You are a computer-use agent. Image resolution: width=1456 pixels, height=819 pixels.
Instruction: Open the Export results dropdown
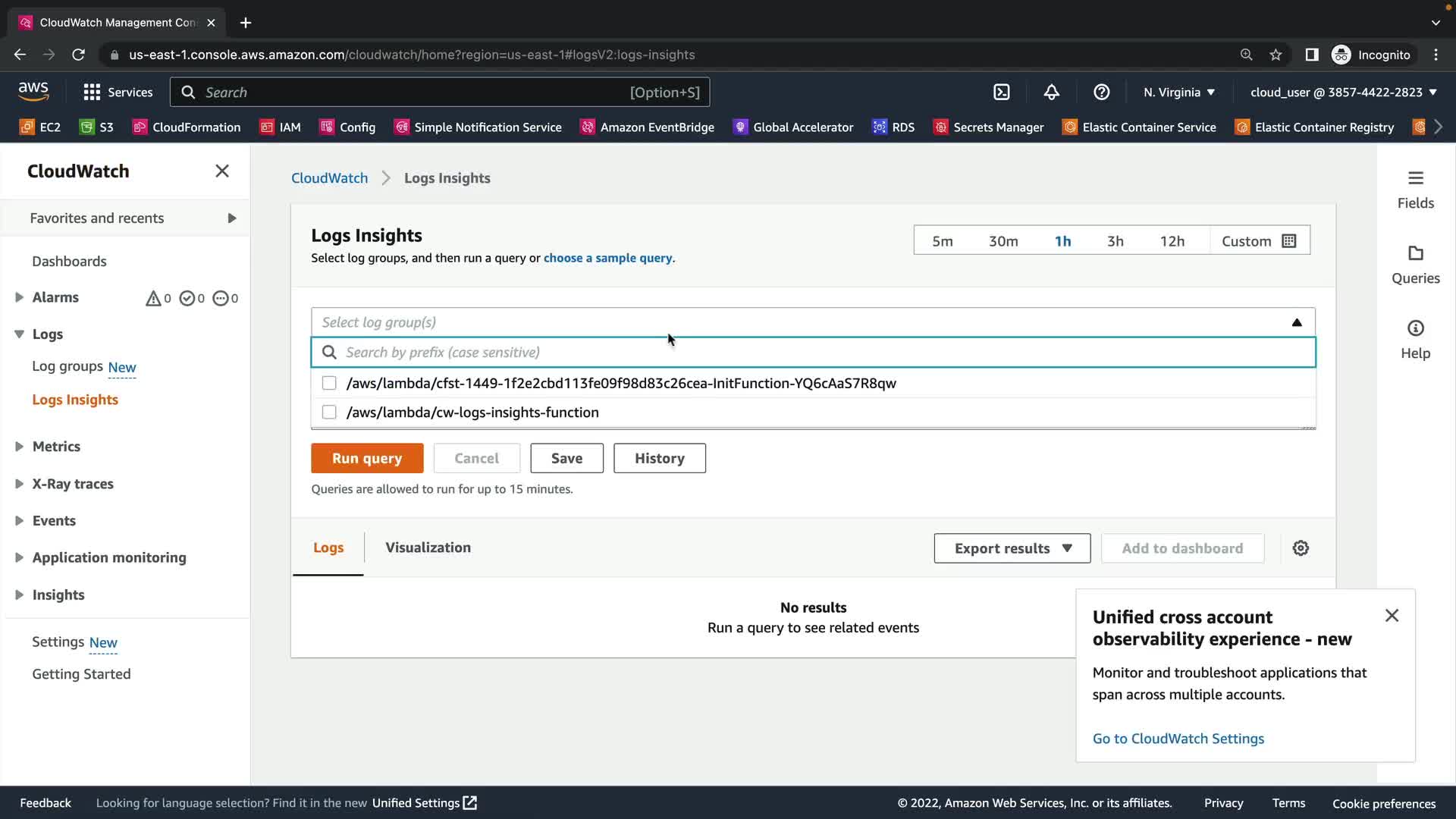(x=1012, y=548)
